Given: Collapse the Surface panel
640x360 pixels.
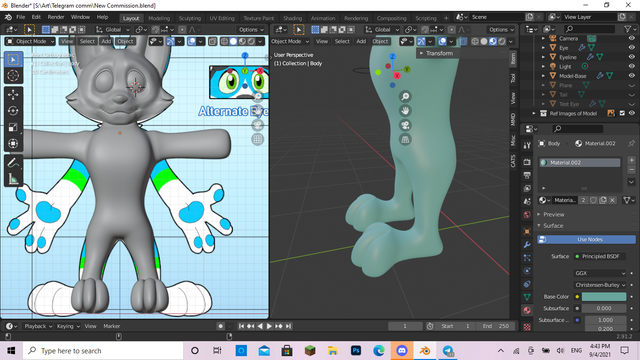Looking at the screenshot, I should [553, 226].
